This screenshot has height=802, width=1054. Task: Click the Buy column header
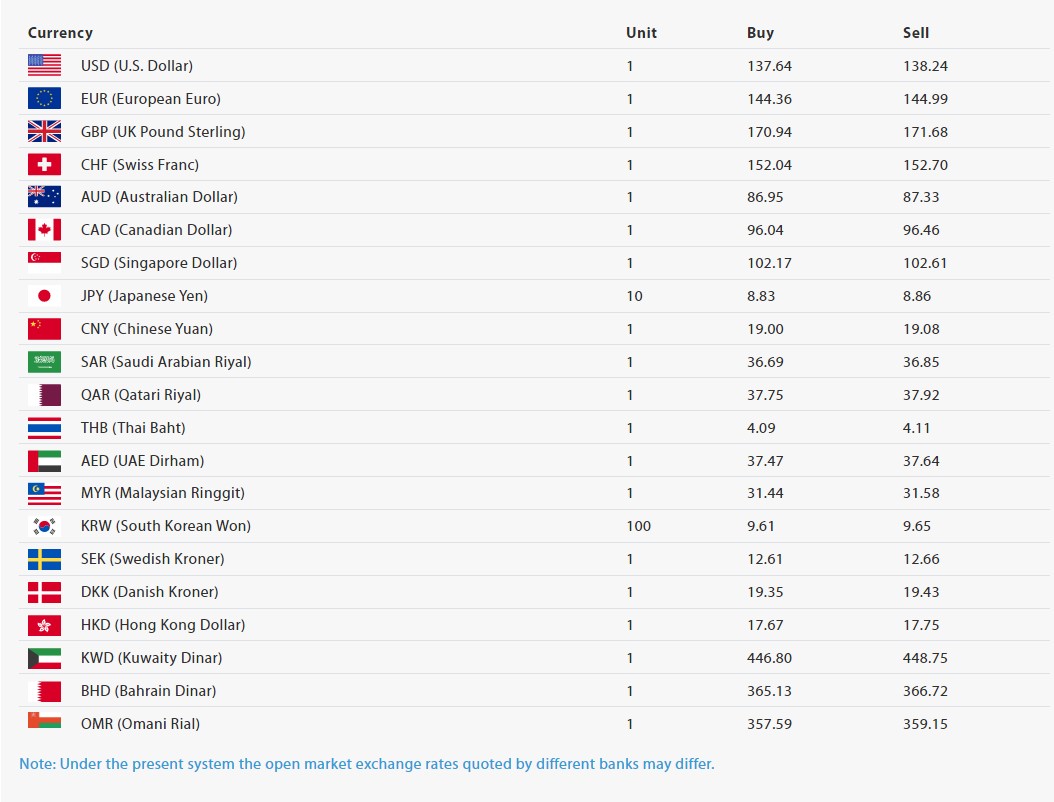[x=760, y=33]
